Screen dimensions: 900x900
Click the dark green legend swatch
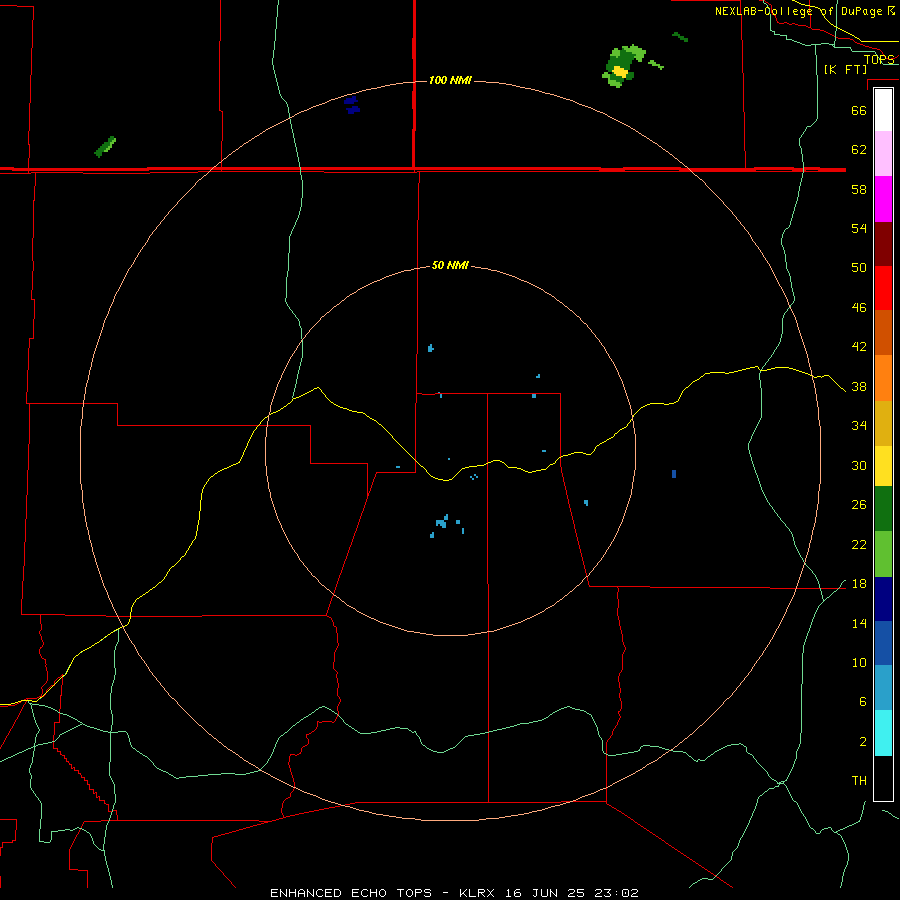click(883, 509)
